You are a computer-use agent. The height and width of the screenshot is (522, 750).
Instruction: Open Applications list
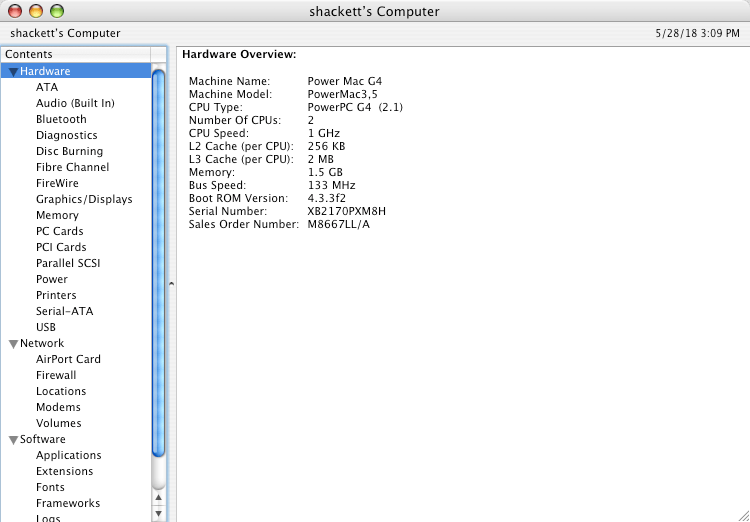click(68, 455)
